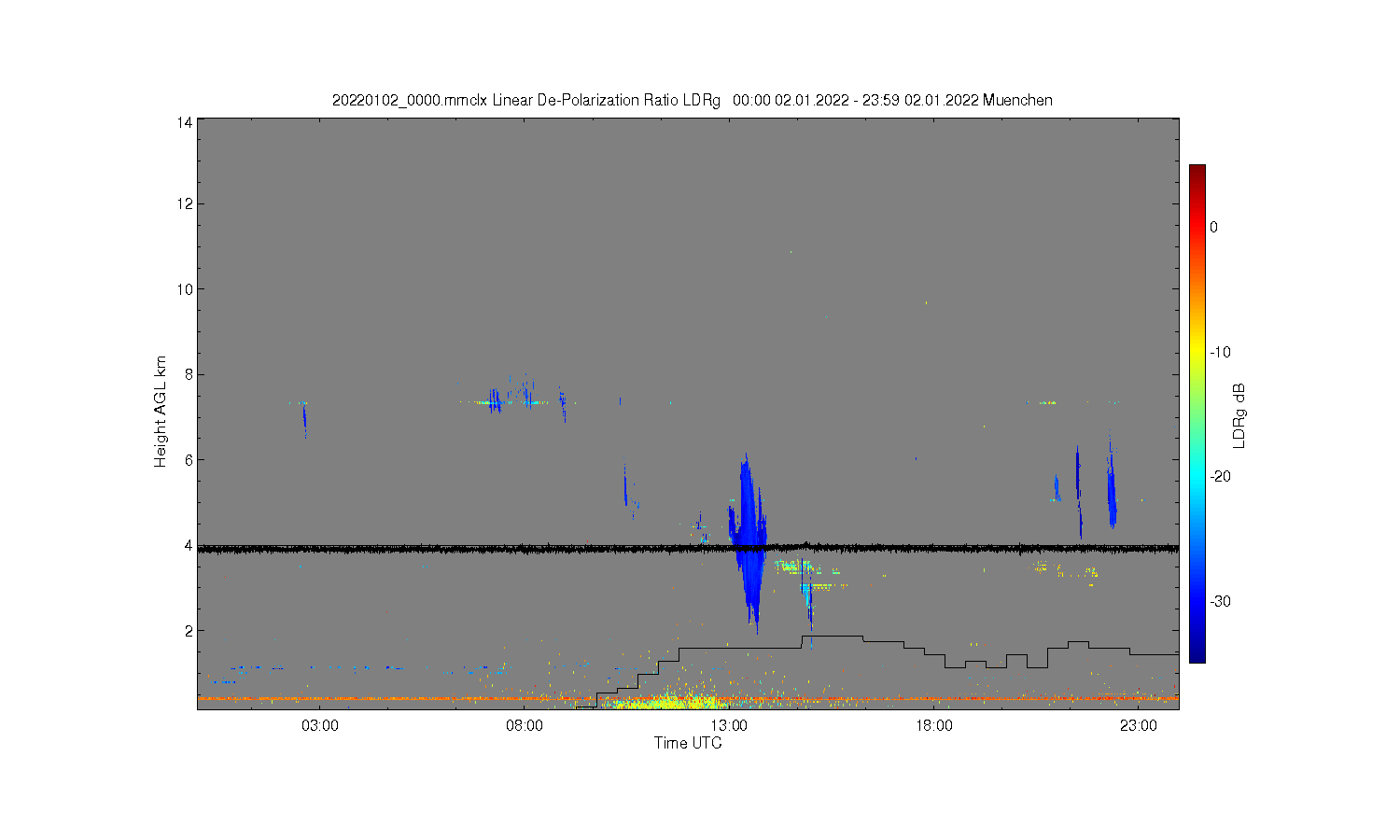Click the thick black line at 4 km

(688, 549)
